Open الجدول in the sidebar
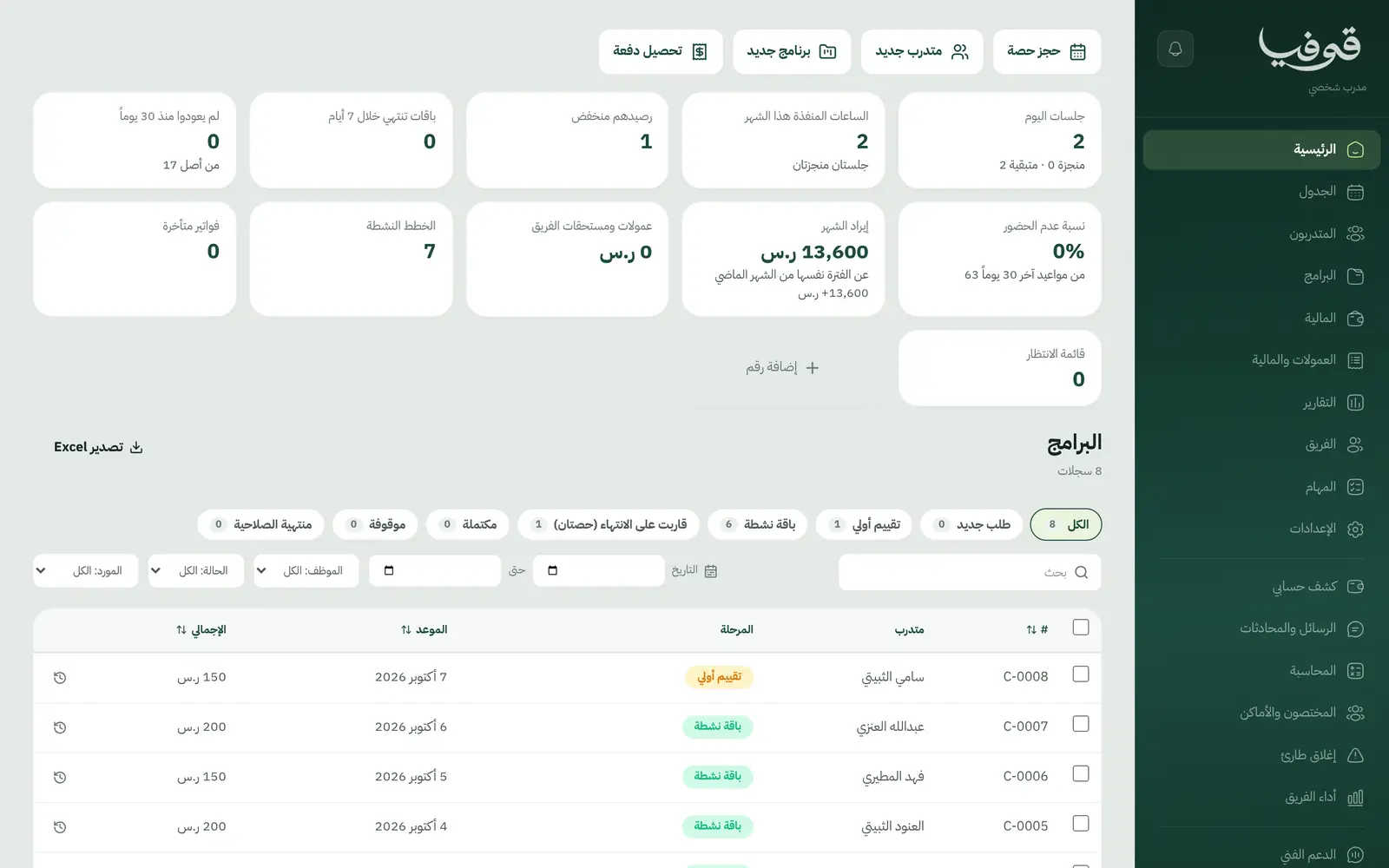This screenshot has width=1389, height=868. coord(1261,192)
